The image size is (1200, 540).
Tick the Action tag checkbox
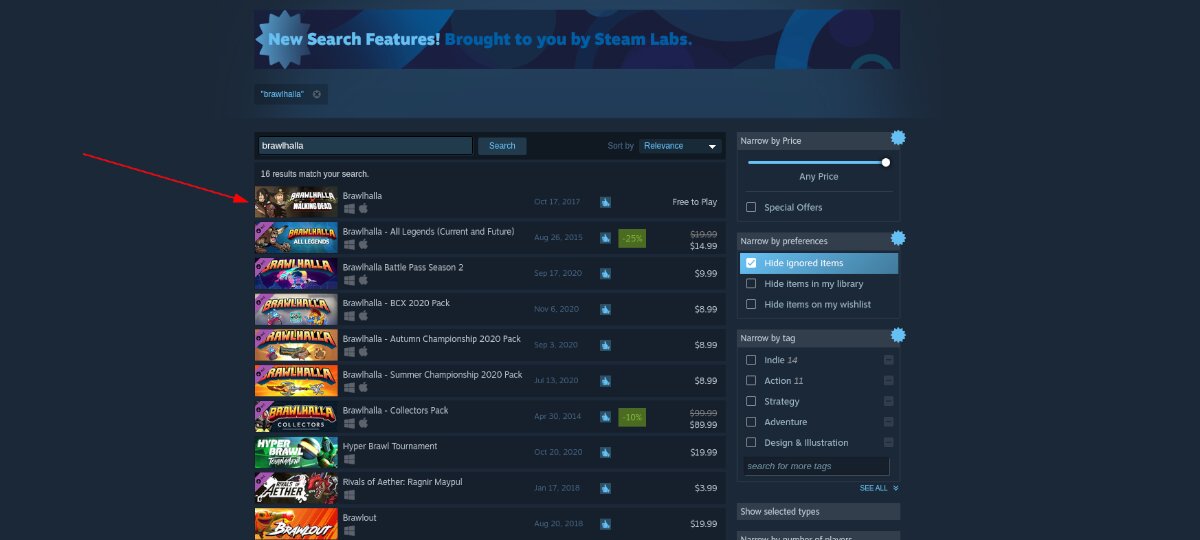click(751, 381)
